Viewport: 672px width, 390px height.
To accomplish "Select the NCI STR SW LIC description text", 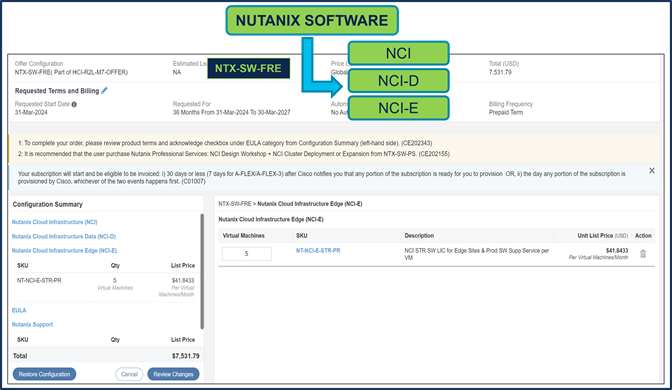I will [x=477, y=254].
